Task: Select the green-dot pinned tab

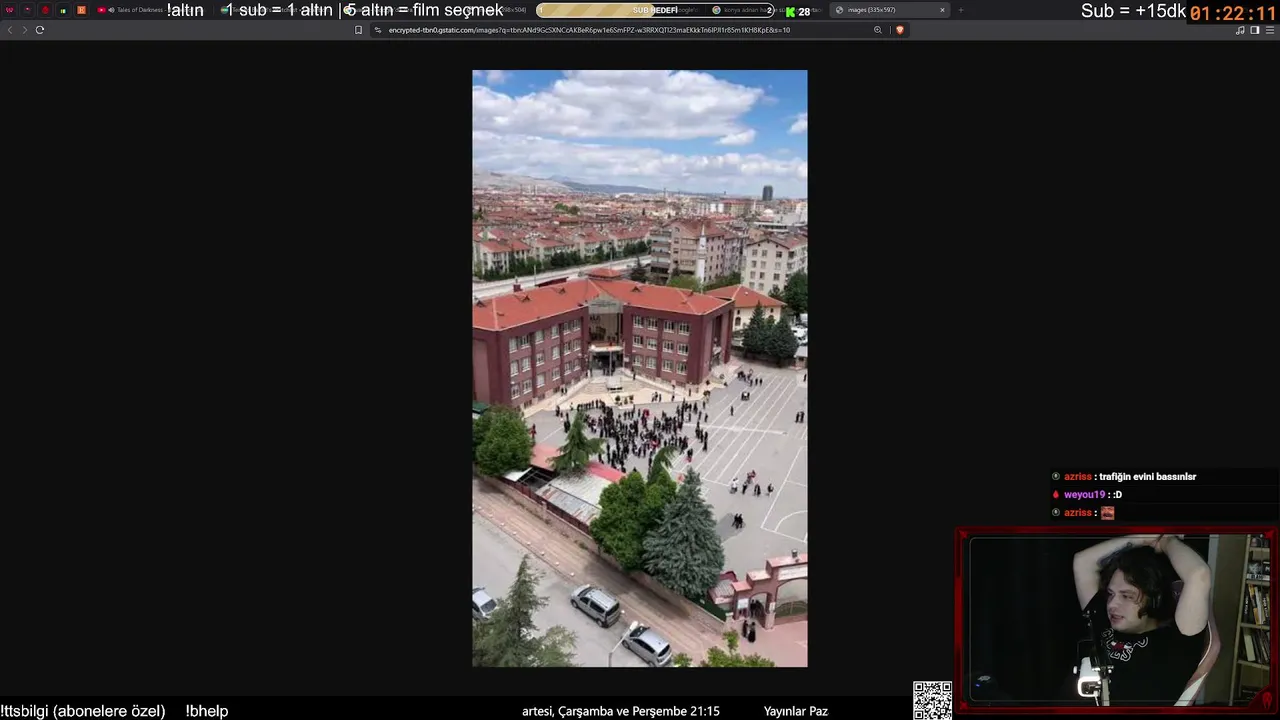Action: point(63,10)
